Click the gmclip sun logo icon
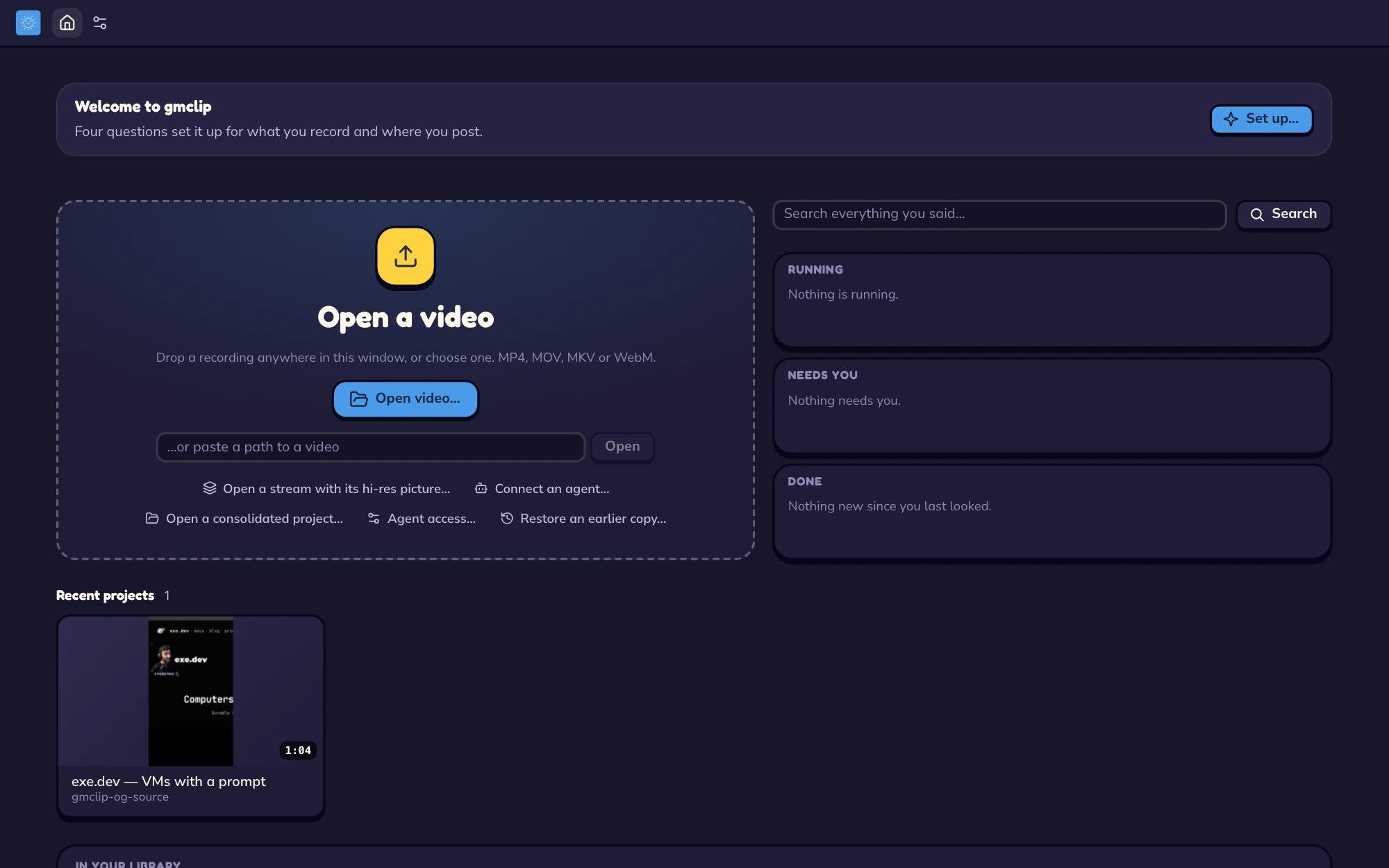This screenshot has height=868, width=1389. click(28, 23)
